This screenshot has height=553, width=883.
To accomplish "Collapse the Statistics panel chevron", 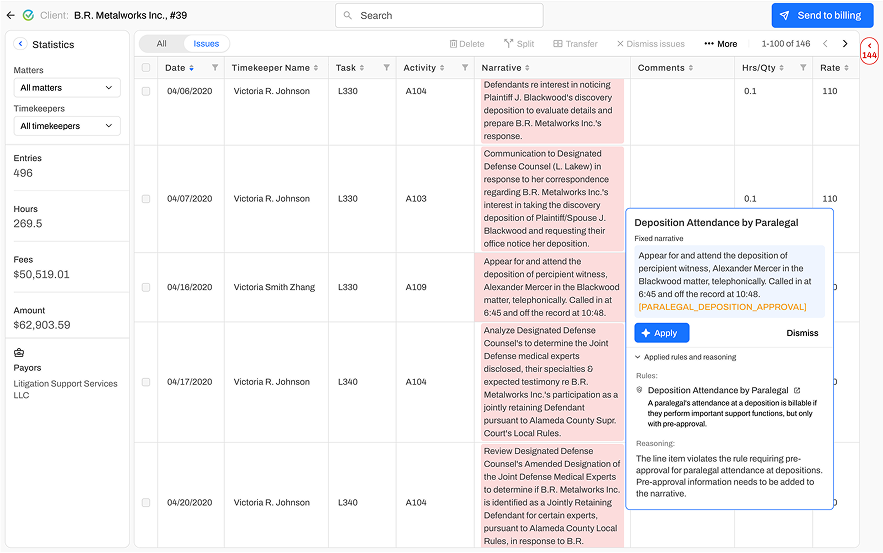I will (20, 45).
